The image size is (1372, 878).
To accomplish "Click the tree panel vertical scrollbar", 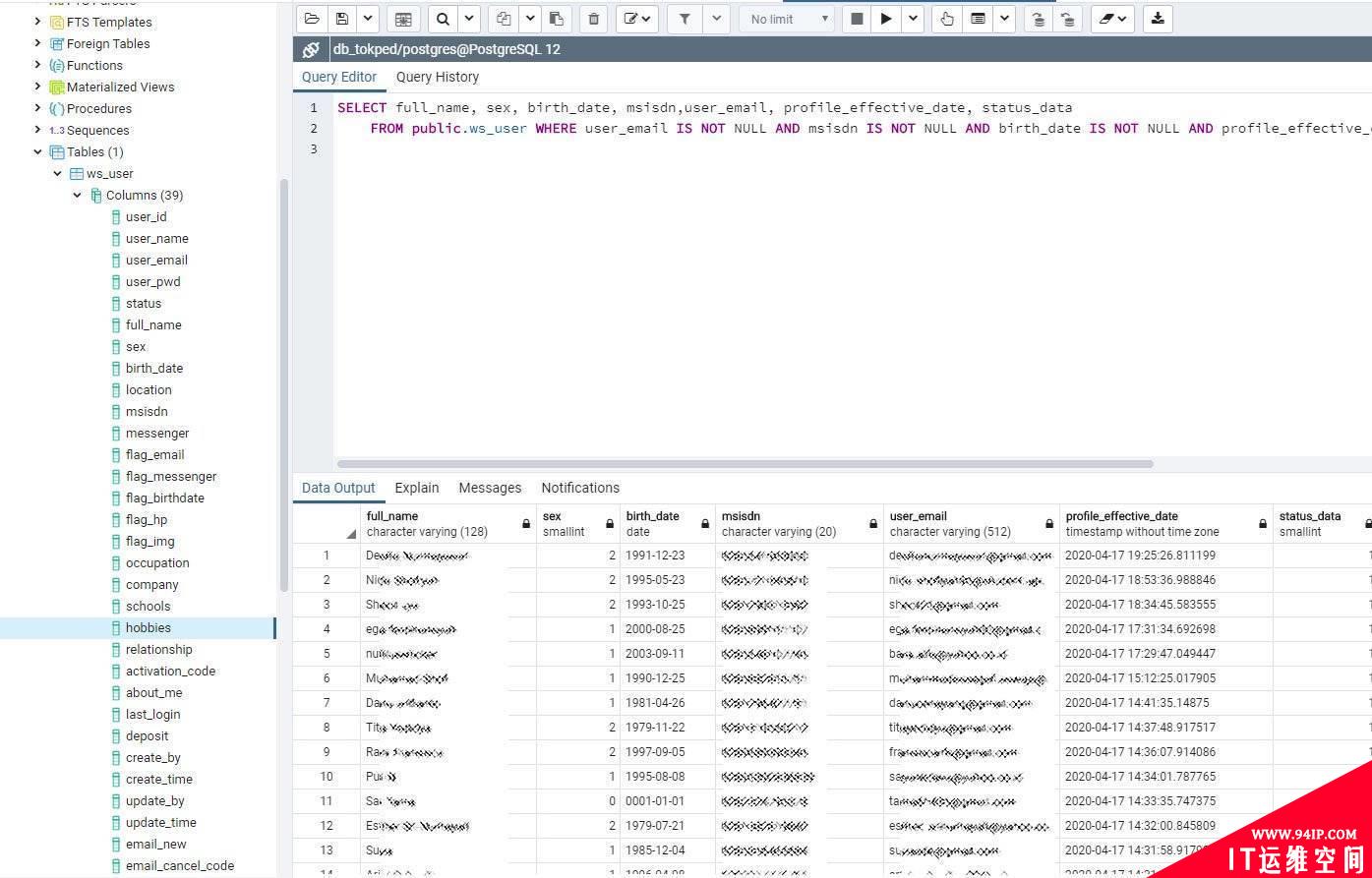I will (284, 383).
